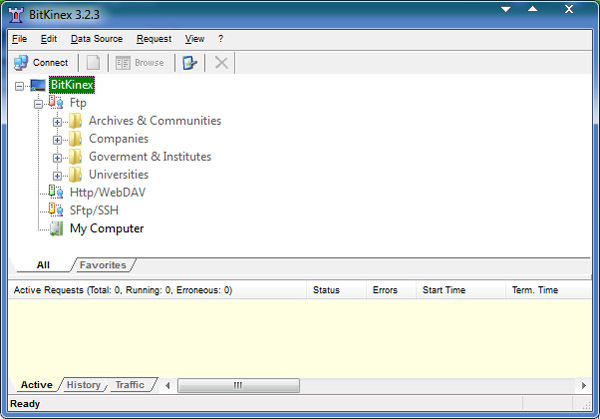
Task: Click the BitKinex root monitor icon
Action: tap(38, 85)
